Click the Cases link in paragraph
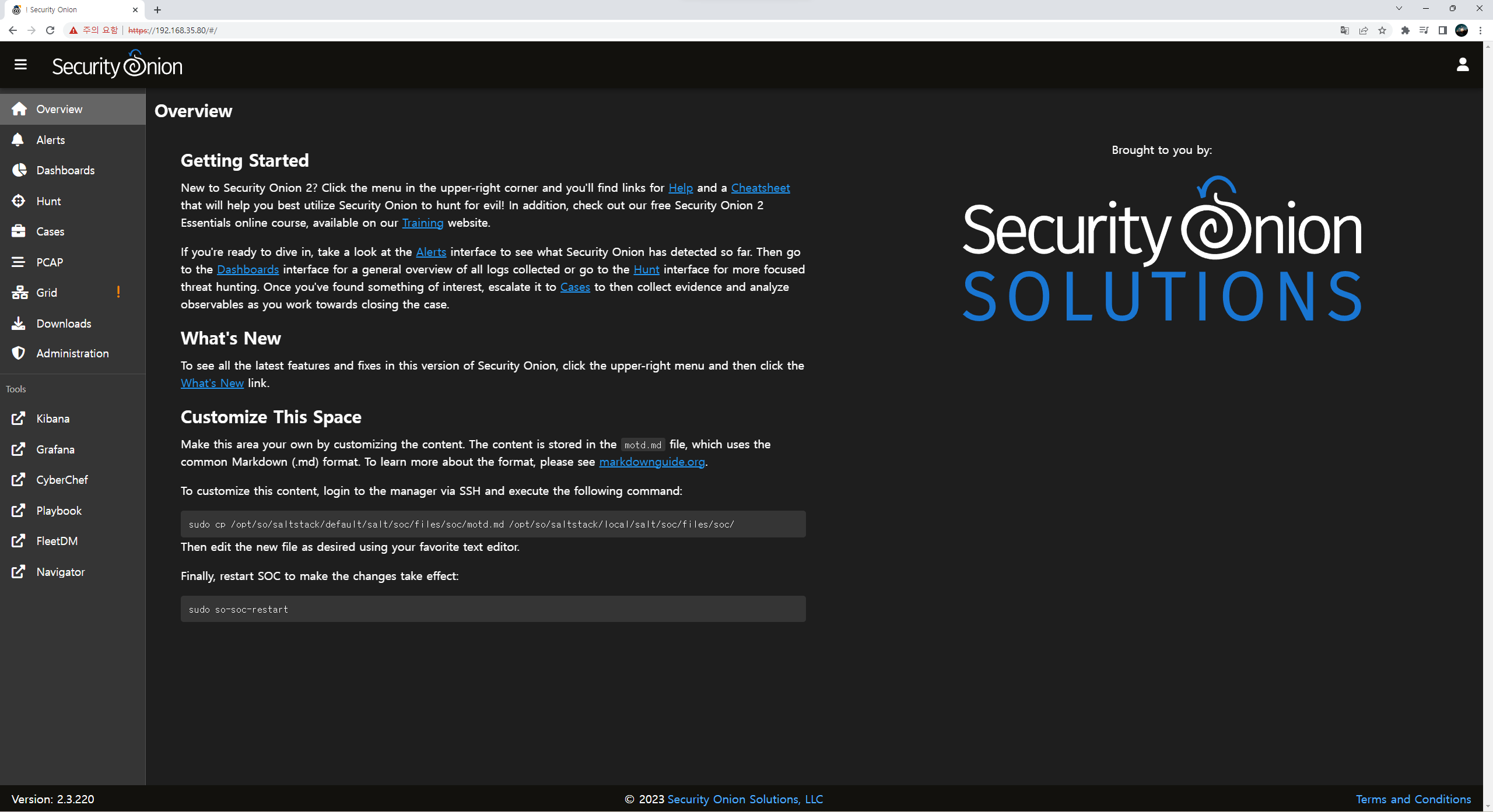Viewport: 1493px width, 812px height. click(575, 287)
